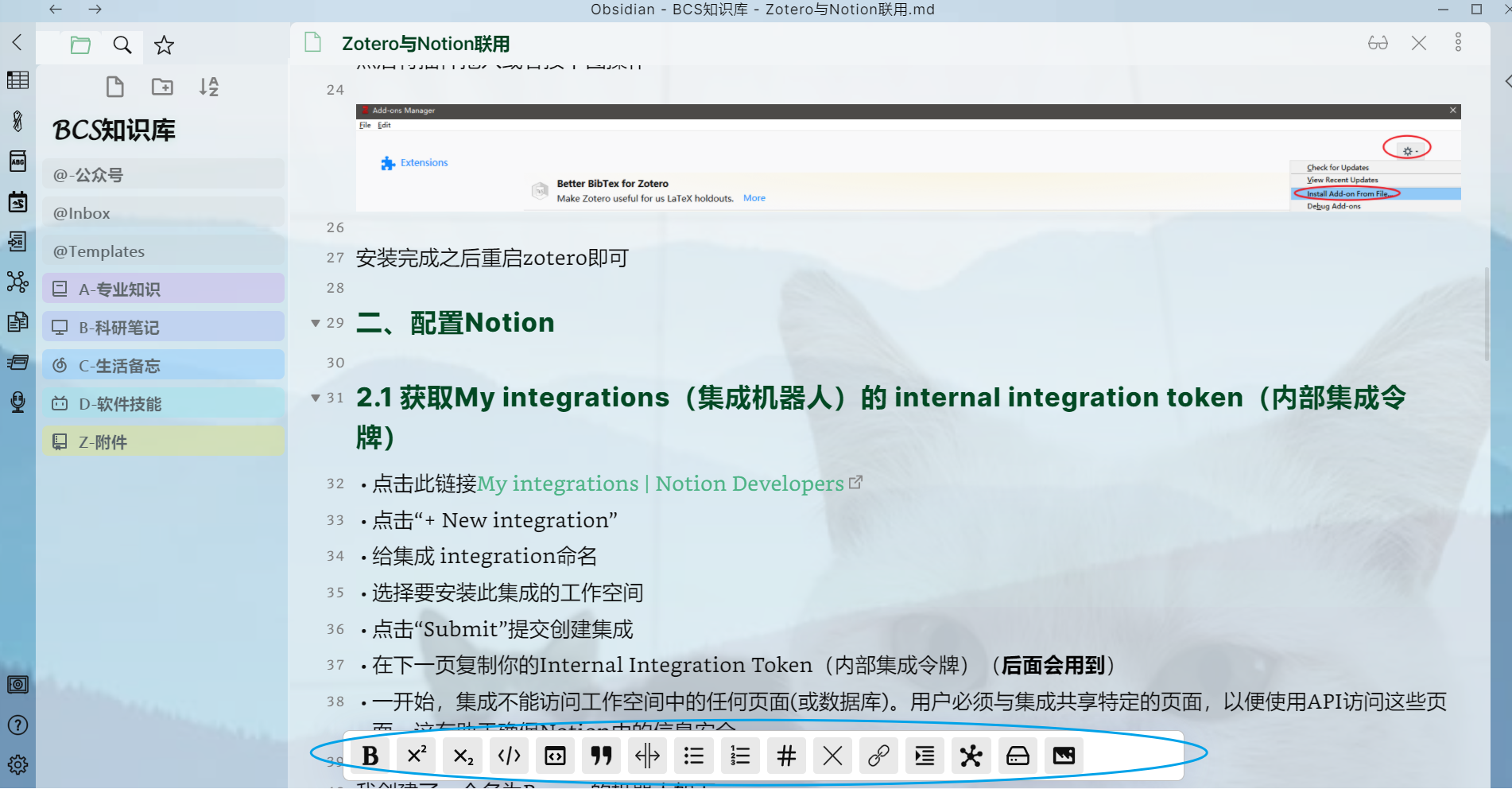Screen dimensions: 1512x789
Task: Switch to the search tab
Action: pyautogui.click(x=122, y=45)
